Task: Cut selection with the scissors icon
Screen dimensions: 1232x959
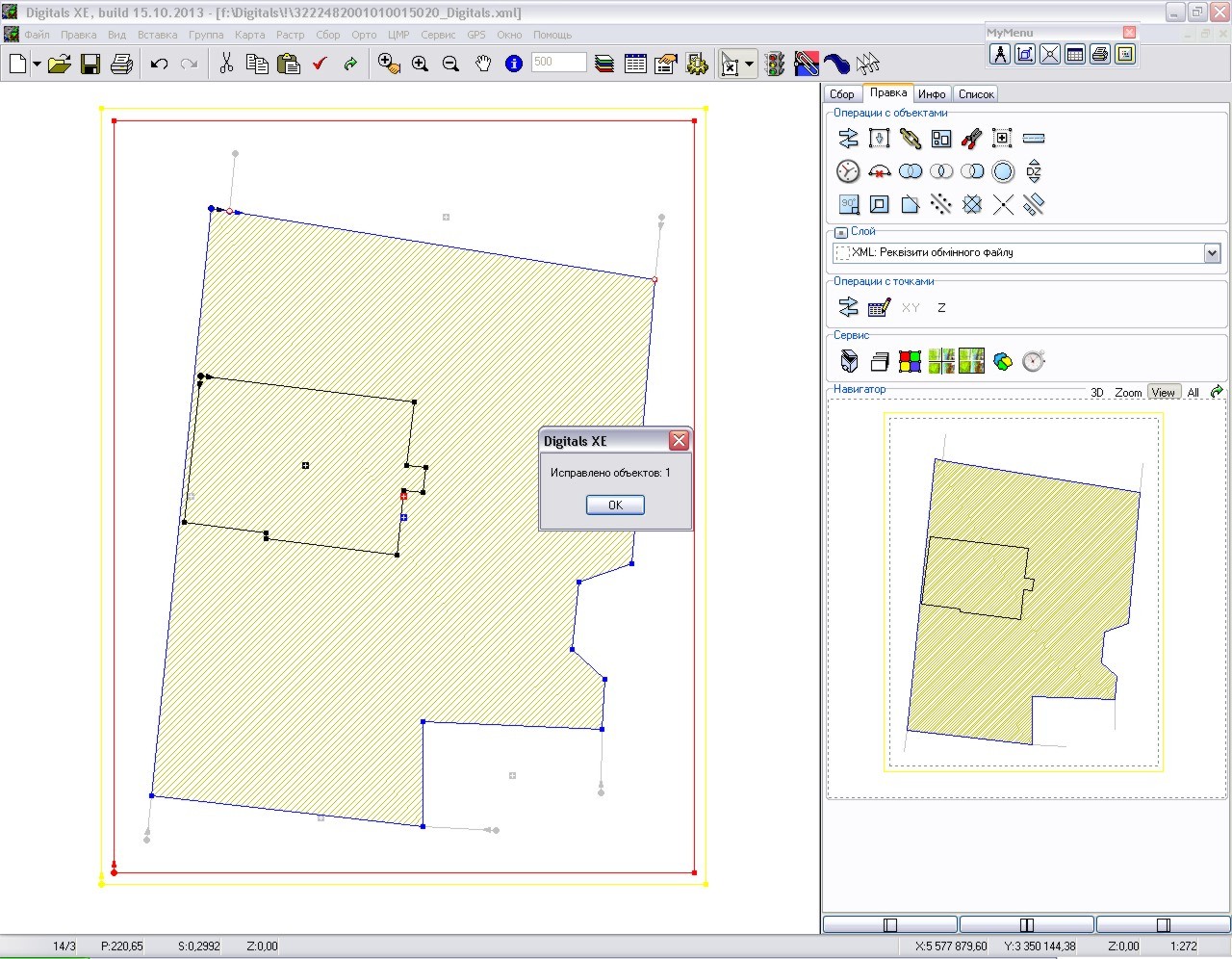Action: (x=226, y=64)
